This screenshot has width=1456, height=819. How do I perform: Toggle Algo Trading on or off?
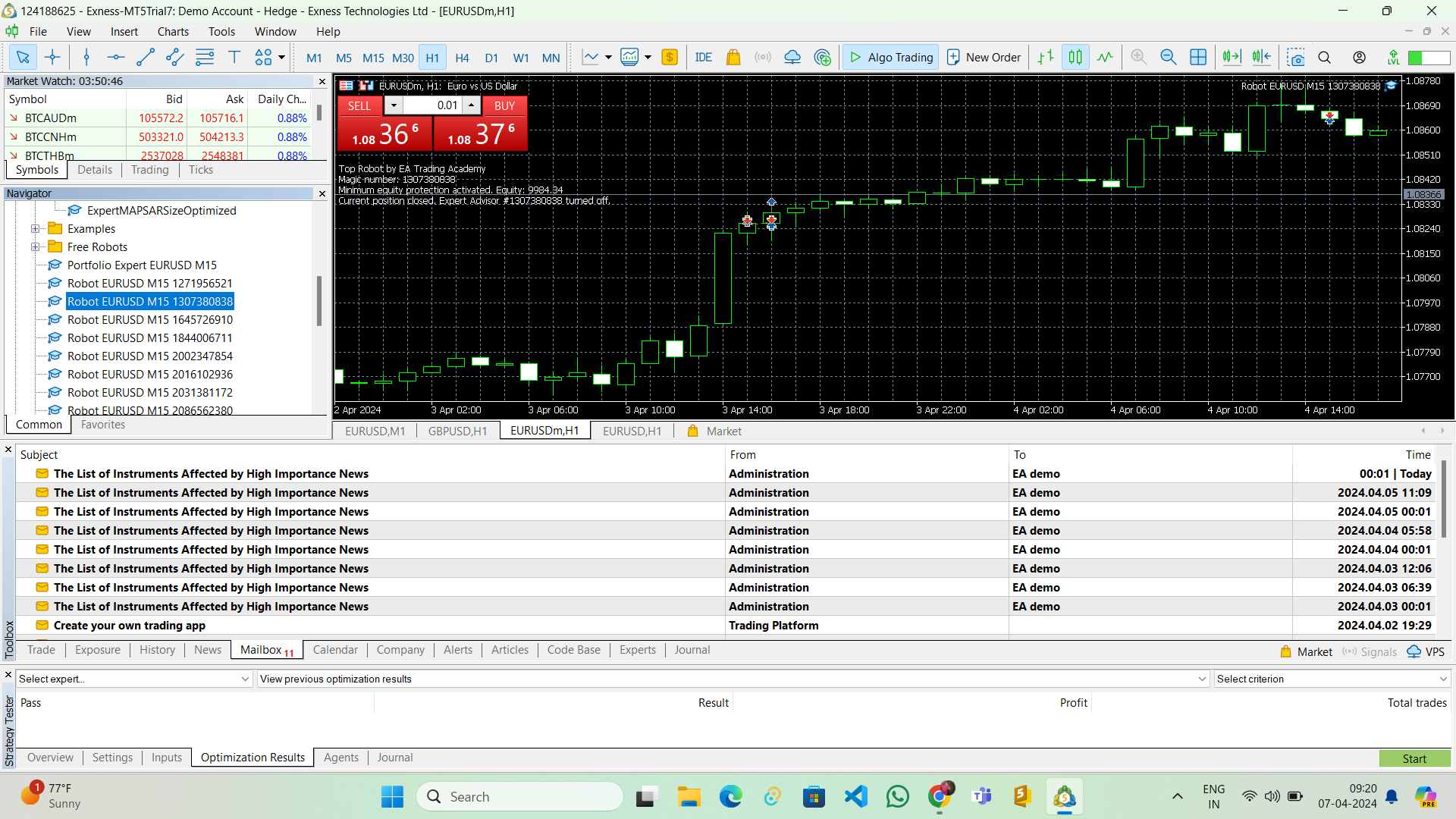891,57
